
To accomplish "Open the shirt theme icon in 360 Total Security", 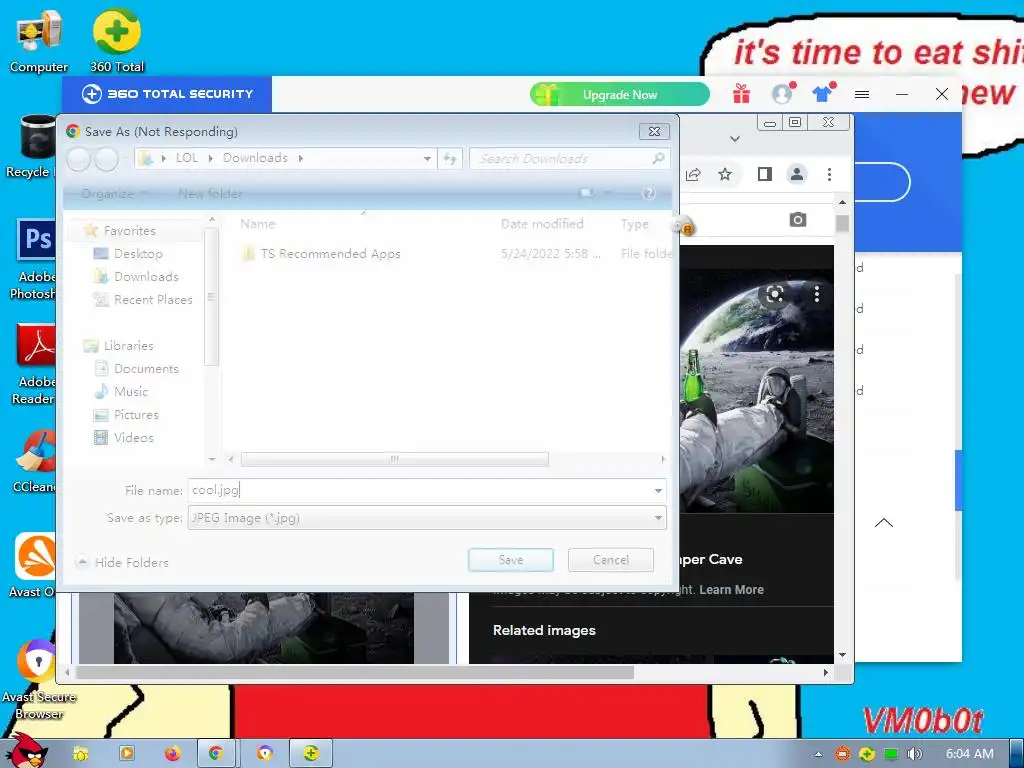I will [824, 93].
